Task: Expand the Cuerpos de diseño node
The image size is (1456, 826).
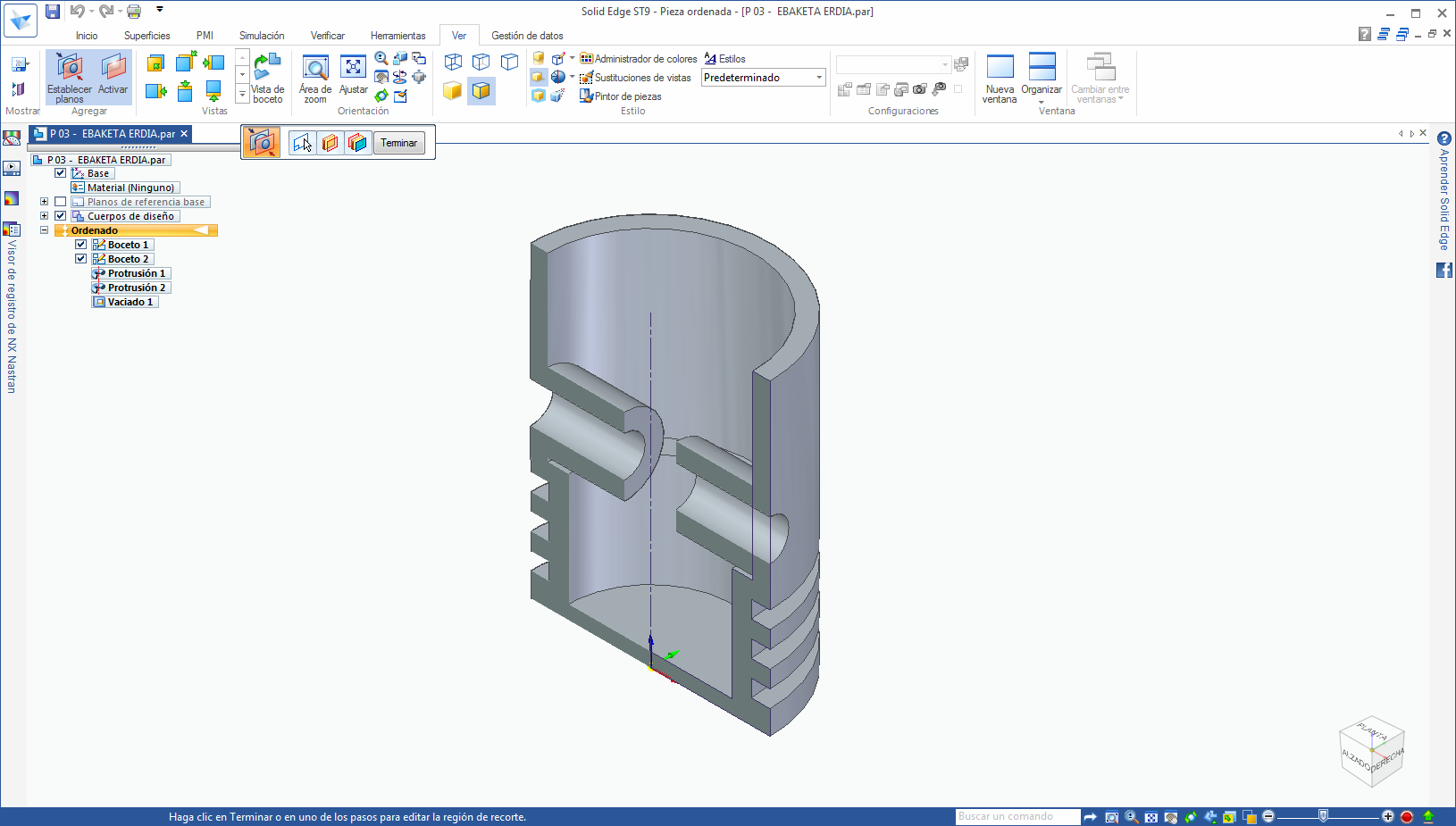Action: coord(44,216)
